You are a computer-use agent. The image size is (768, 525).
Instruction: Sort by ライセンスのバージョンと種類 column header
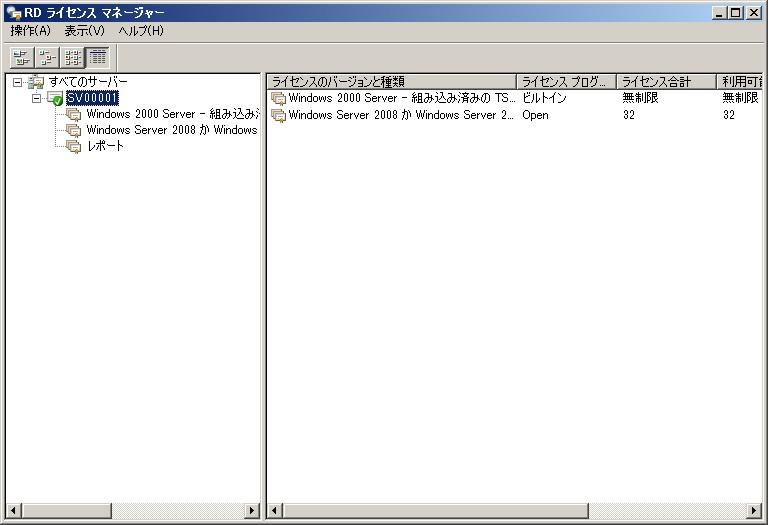pyautogui.click(x=392, y=82)
